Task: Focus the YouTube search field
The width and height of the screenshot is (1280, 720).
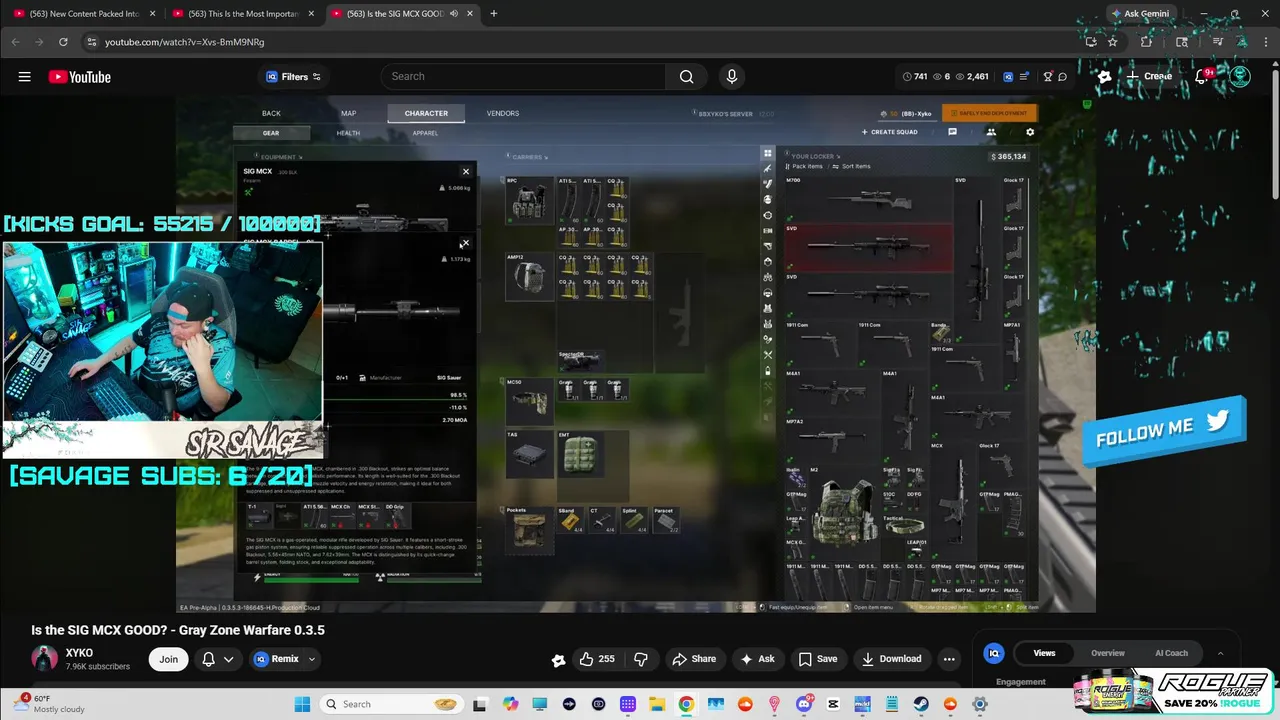Action: pyautogui.click(x=523, y=77)
